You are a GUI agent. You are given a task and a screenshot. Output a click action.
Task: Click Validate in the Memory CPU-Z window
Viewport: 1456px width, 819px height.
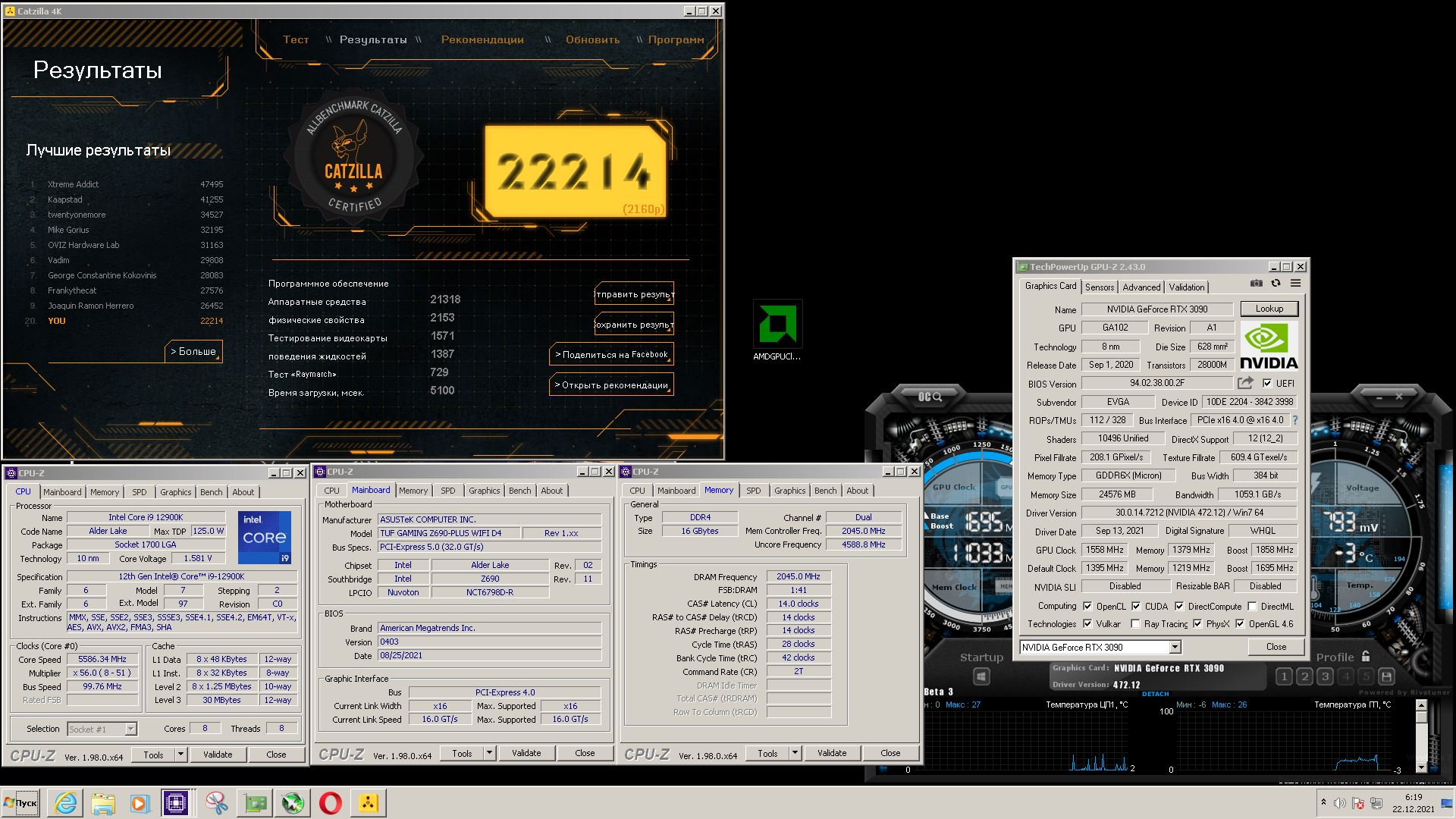[x=832, y=753]
